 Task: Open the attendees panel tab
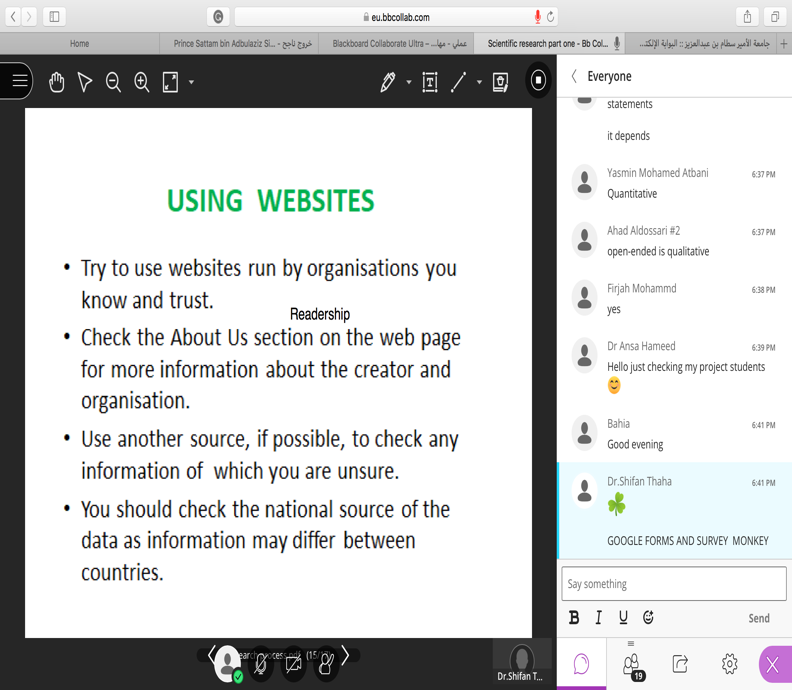point(631,664)
